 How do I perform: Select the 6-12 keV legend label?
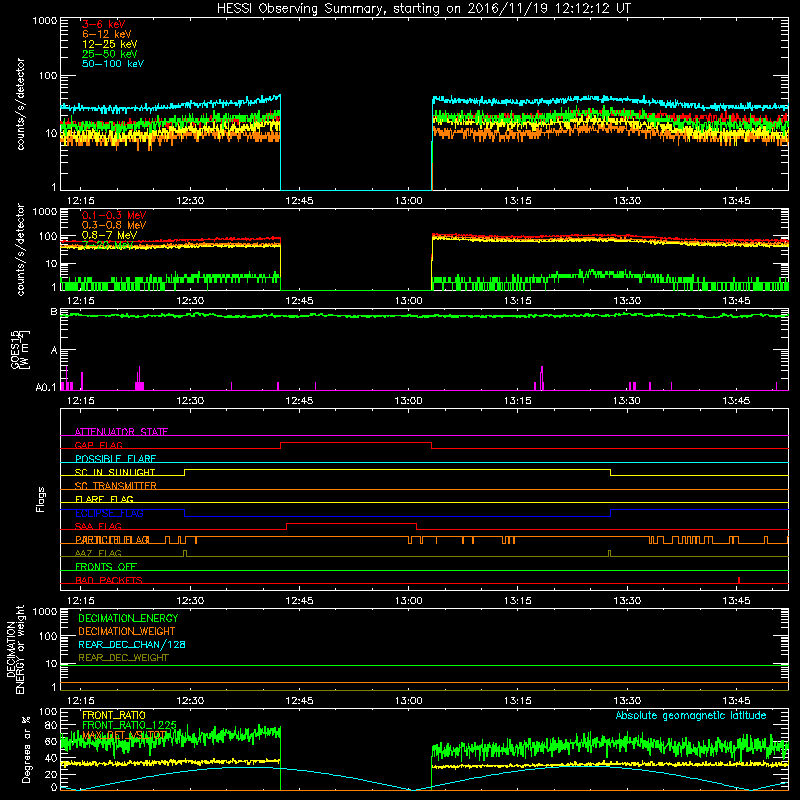(107, 34)
